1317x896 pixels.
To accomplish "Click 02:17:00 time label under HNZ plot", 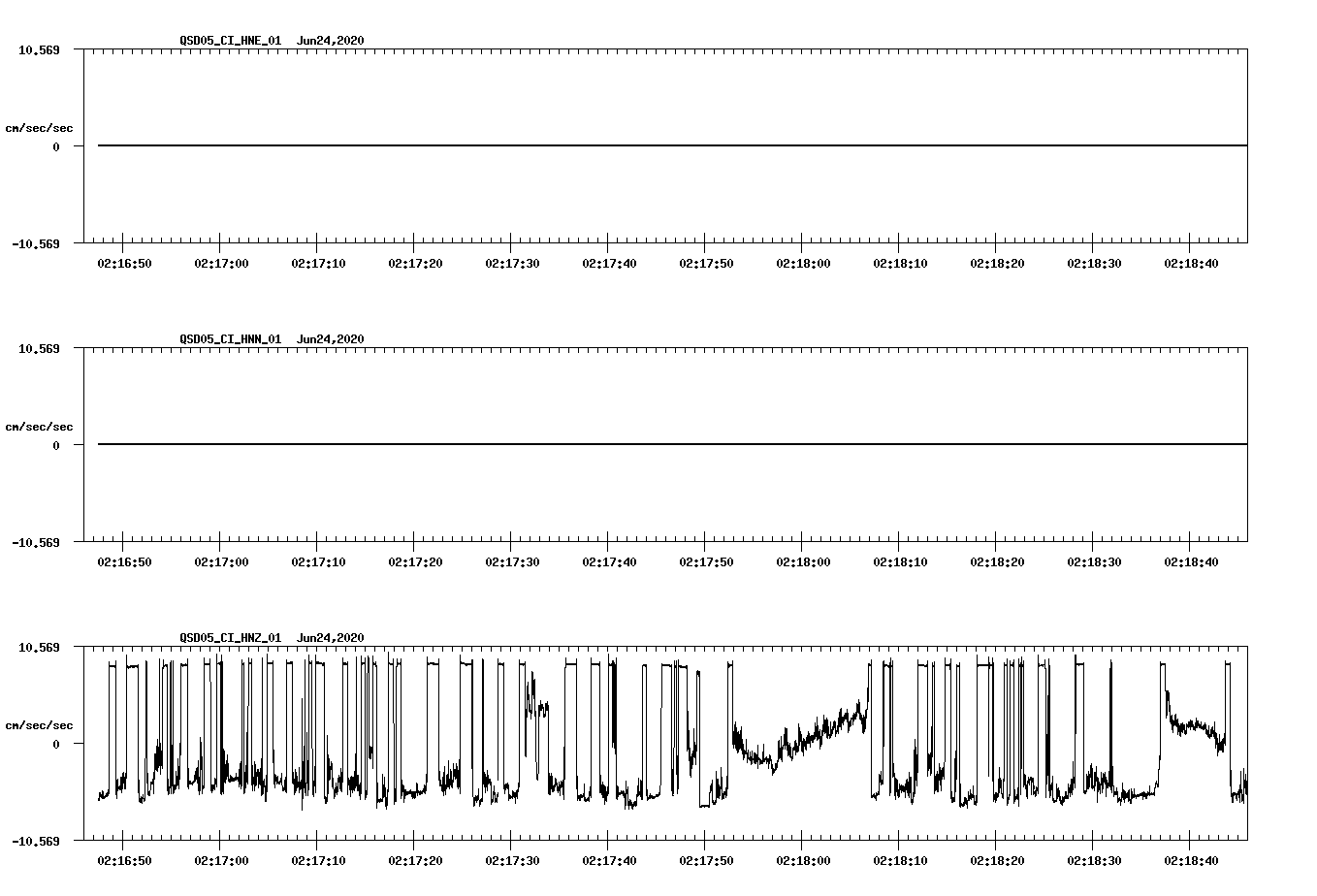I will point(221,860).
